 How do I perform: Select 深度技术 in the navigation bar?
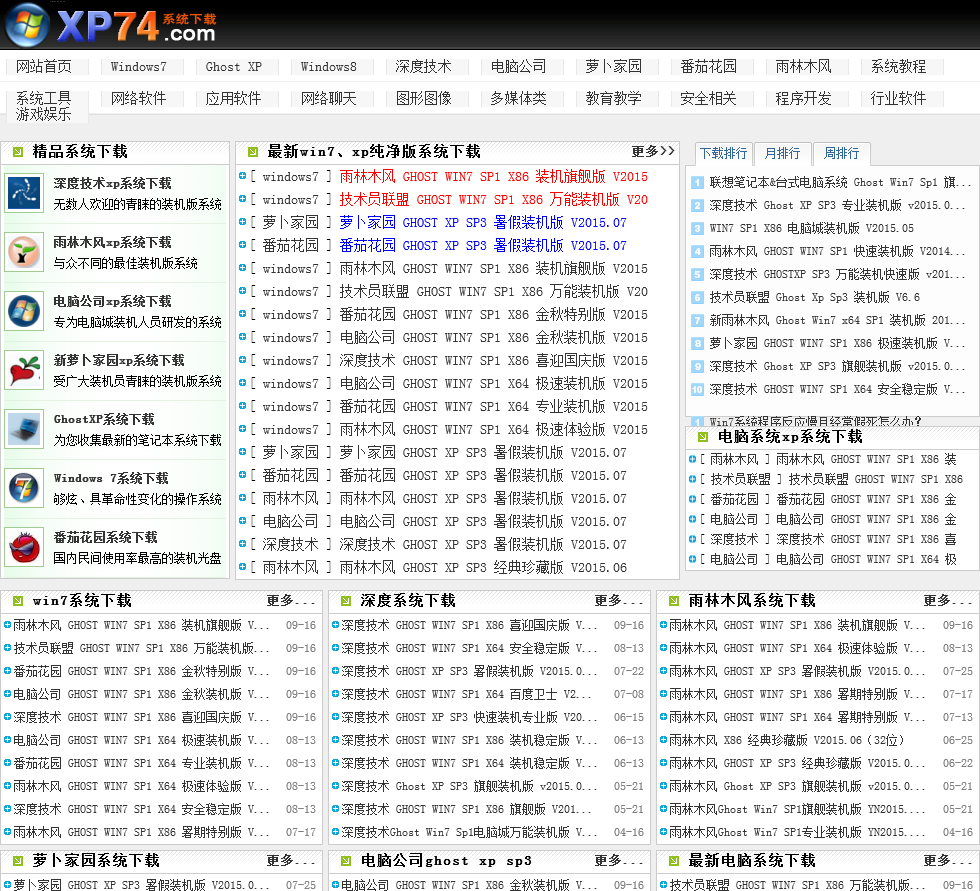coord(424,67)
